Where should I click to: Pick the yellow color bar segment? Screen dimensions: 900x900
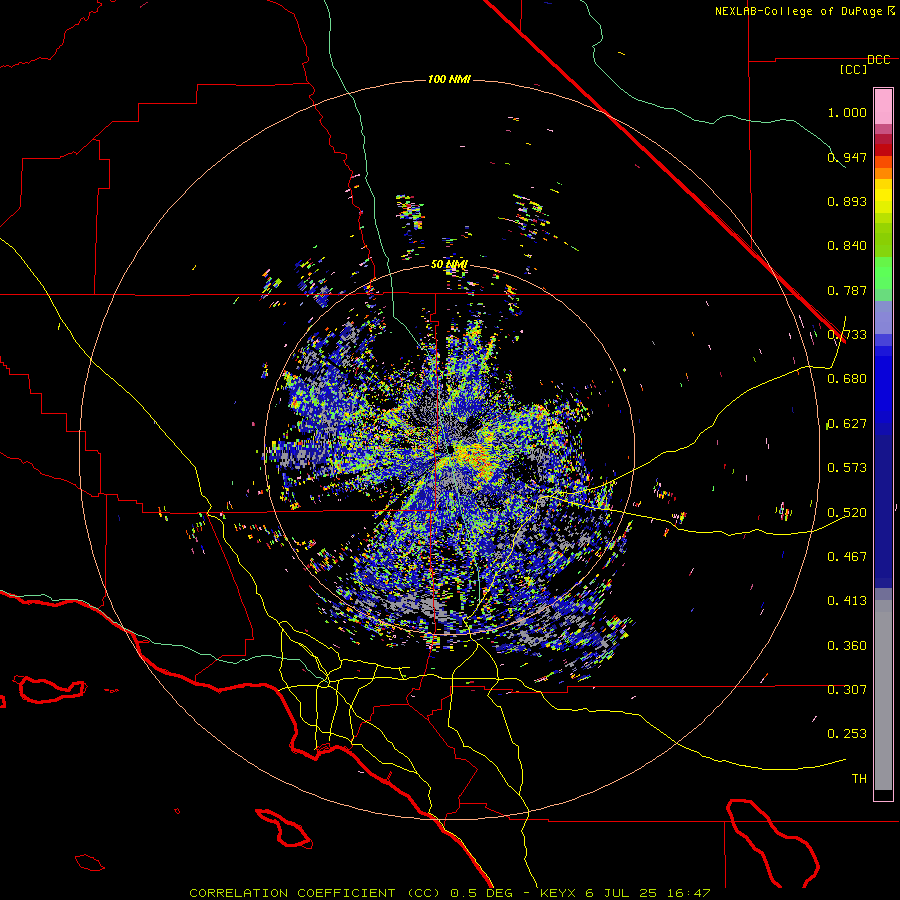(x=883, y=196)
